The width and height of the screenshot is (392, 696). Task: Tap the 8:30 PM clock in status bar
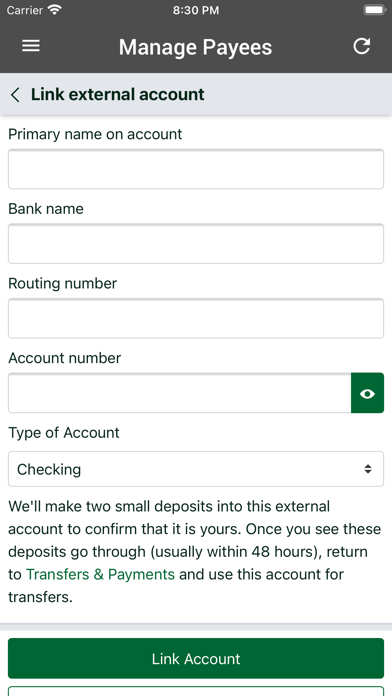tap(196, 10)
